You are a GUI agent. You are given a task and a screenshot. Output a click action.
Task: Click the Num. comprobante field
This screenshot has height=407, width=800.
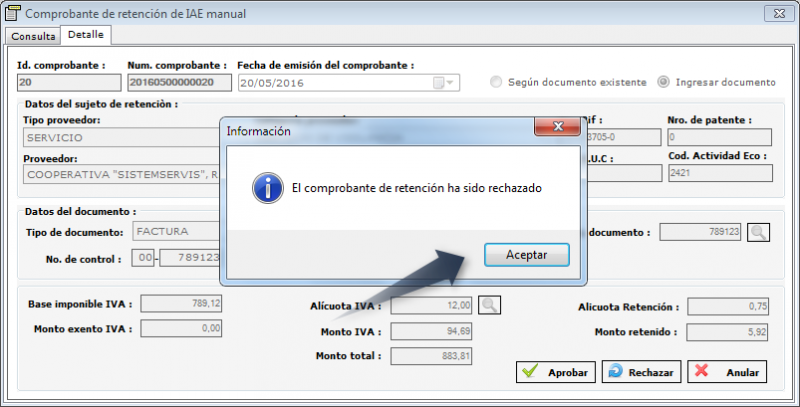[179, 83]
